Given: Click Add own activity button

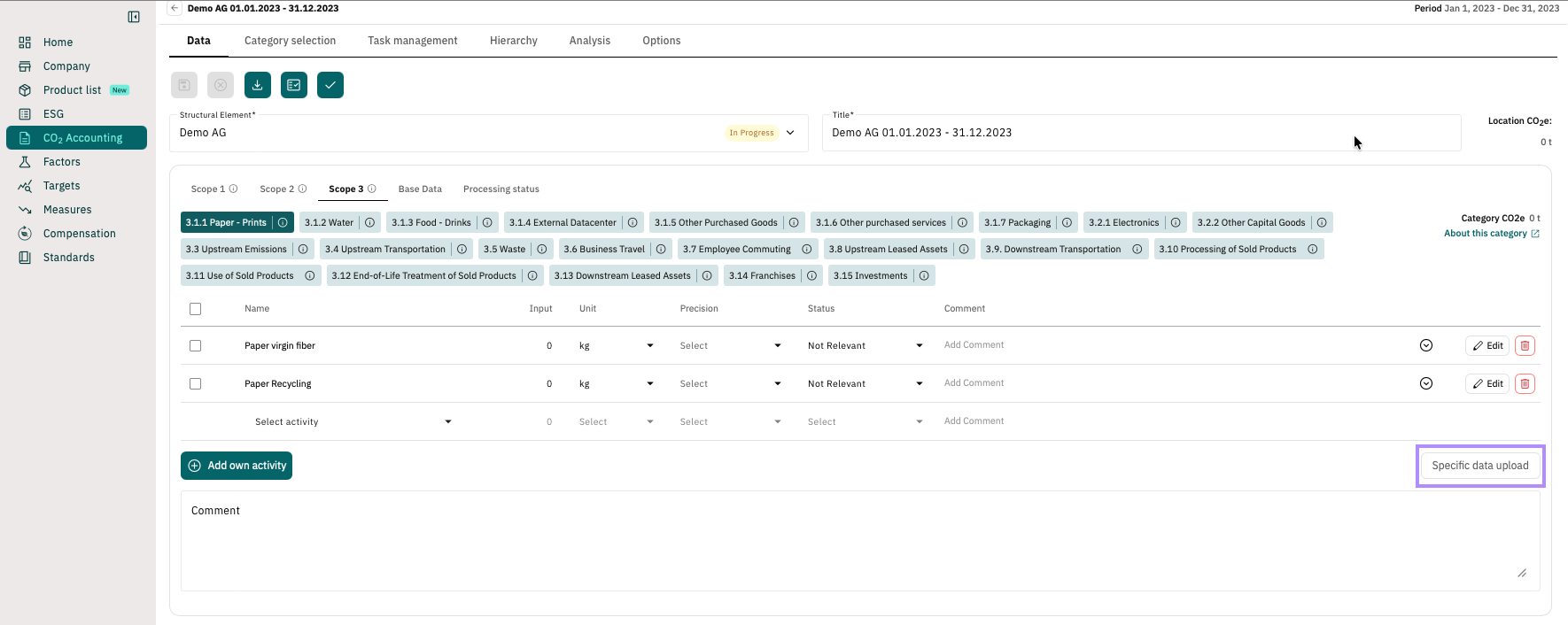Looking at the screenshot, I should coord(237,466).
